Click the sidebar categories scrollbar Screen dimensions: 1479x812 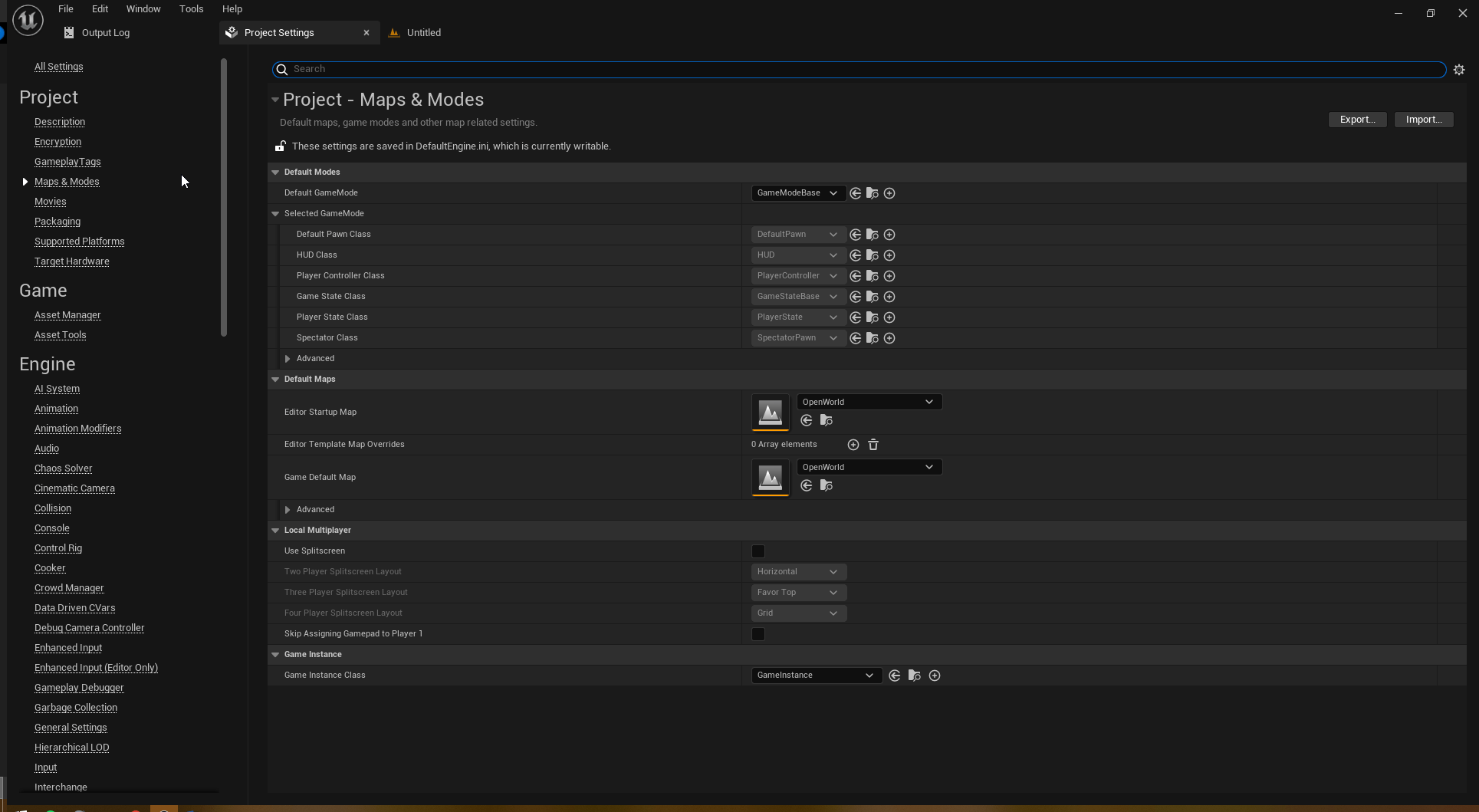pyautogui.click(x=224, y=198)
